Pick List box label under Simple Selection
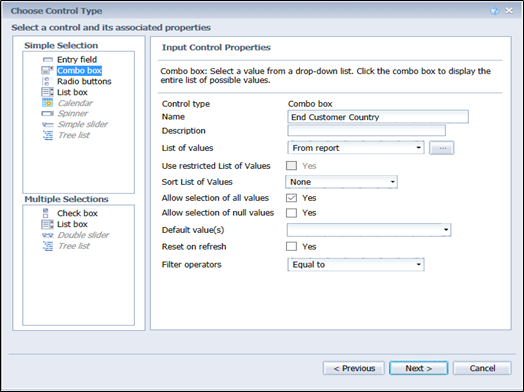This screenshot has width=524, height=392. 72,92
